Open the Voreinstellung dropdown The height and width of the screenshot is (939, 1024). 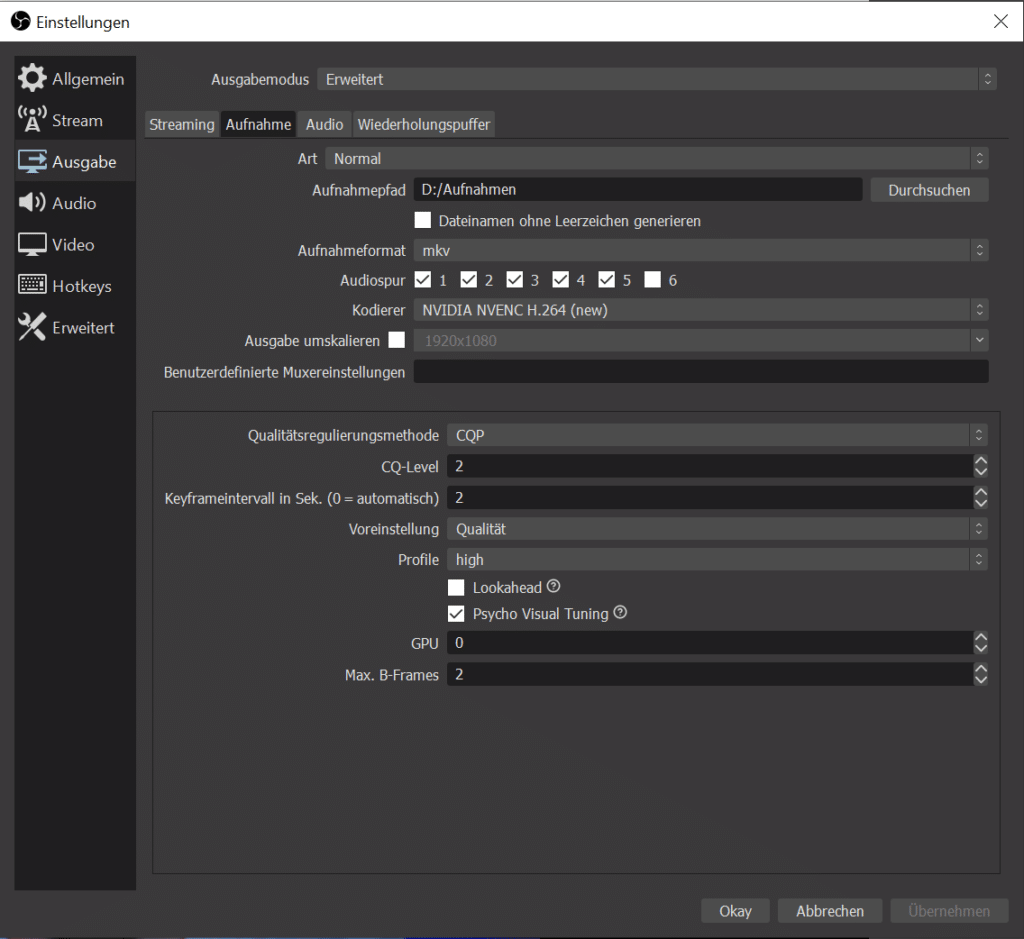click(x=717, y=529)
